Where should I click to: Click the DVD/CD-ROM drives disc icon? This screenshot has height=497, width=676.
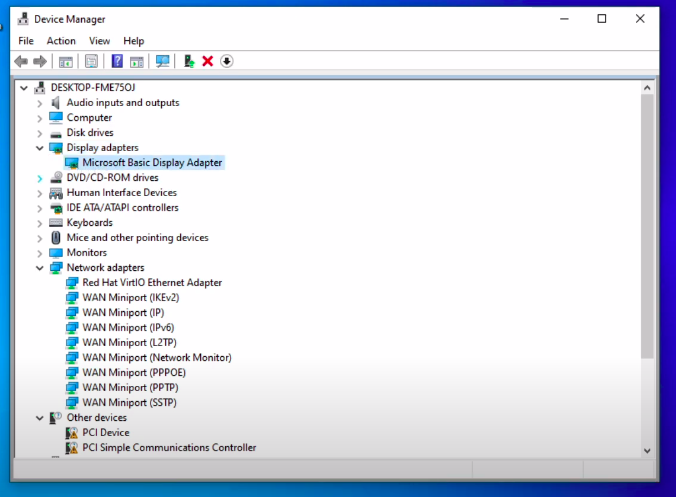click(x=56, y=178)
